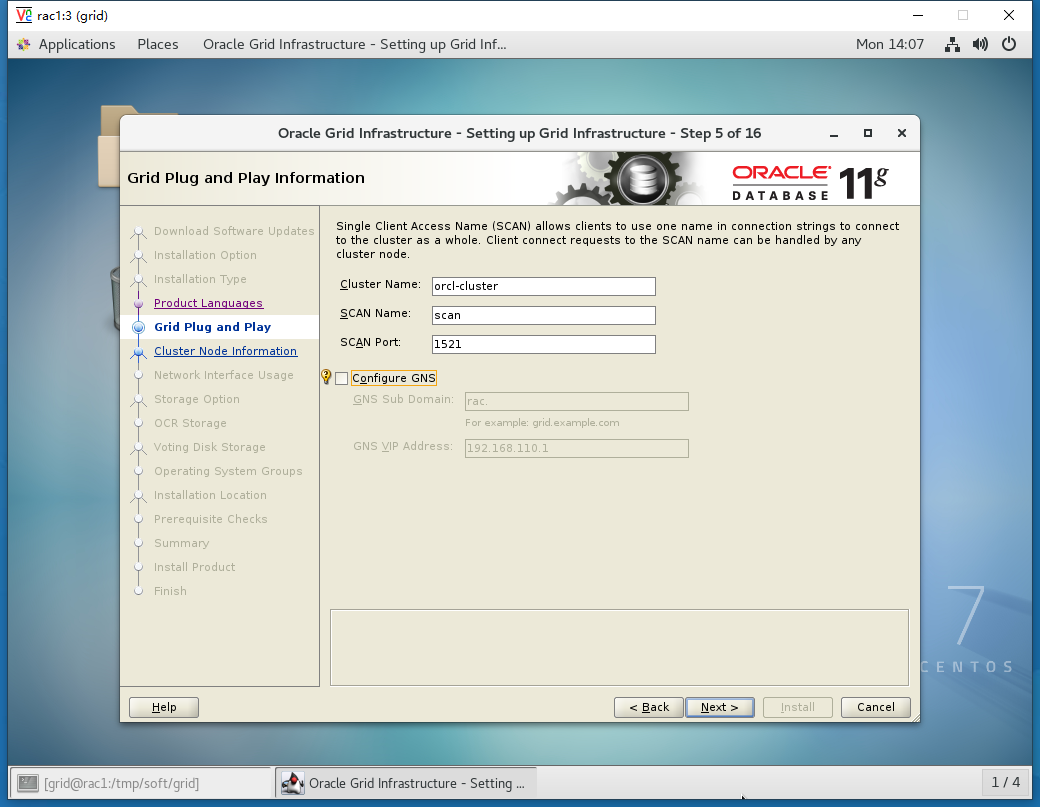Open the Product Languages step link

point(208,303)
